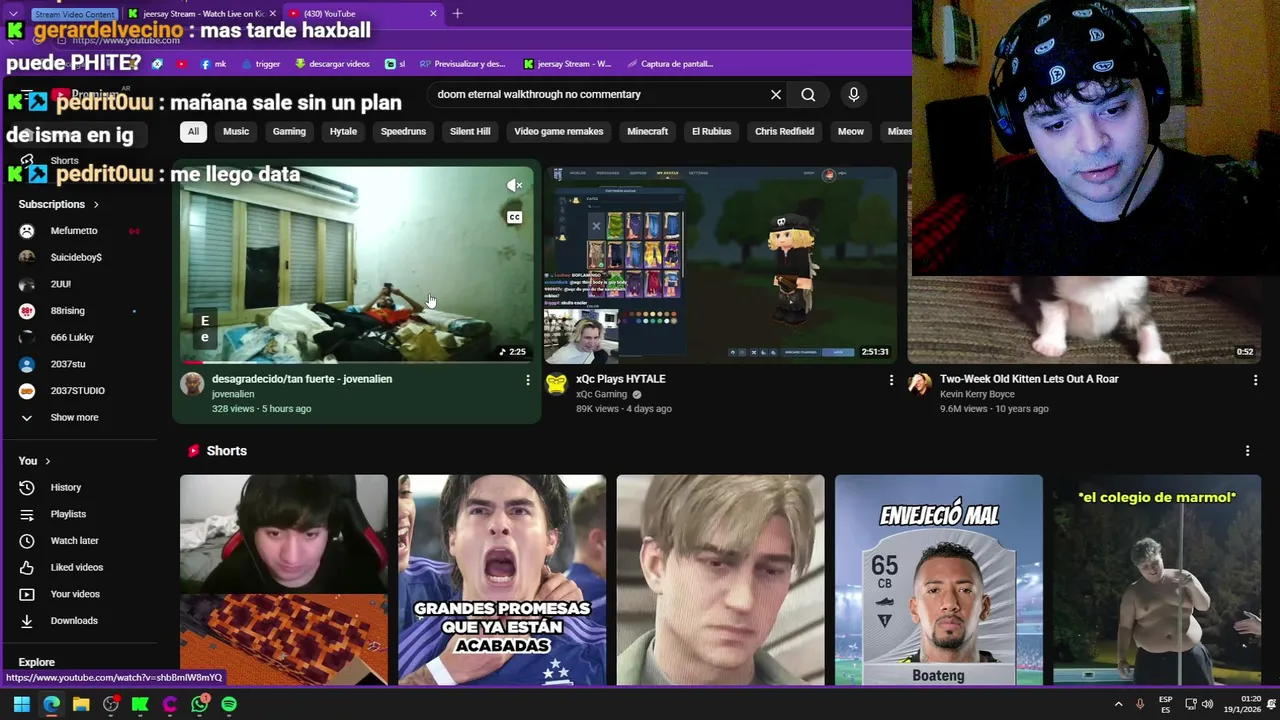Expand the You section chevron

(x=47, y=461)
